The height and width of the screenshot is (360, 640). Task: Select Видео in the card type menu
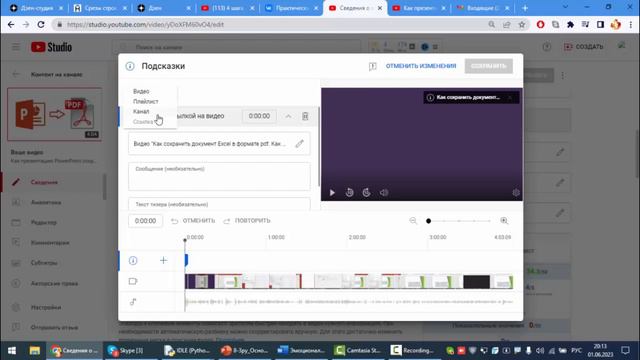coord(141,91)
